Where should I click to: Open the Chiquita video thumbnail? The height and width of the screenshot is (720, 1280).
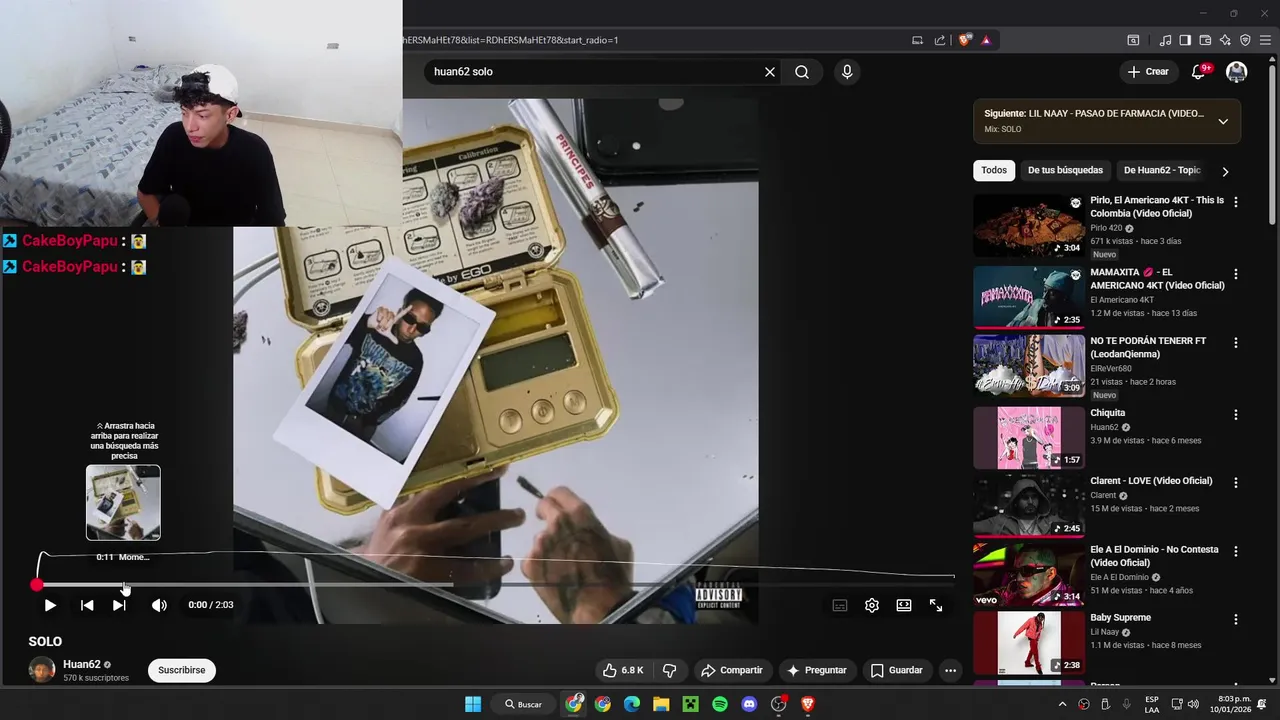[1029, 437]
